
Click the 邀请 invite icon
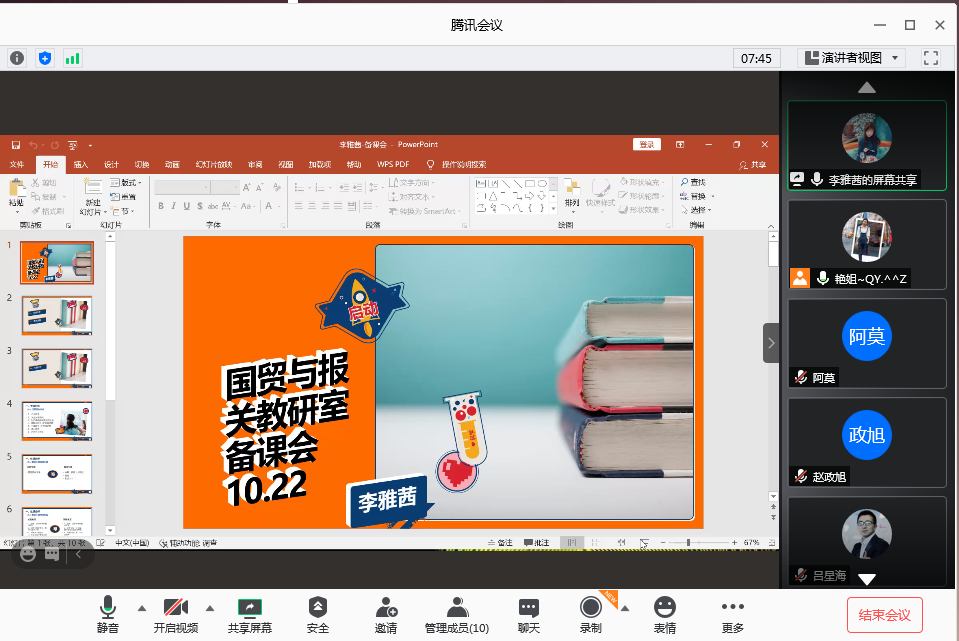click(386, 614)
